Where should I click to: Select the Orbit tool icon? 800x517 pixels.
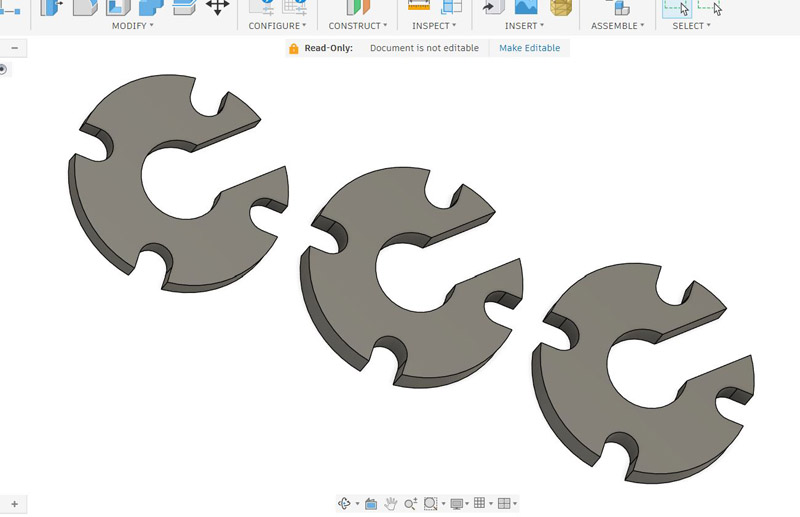(x=345, y=504)
